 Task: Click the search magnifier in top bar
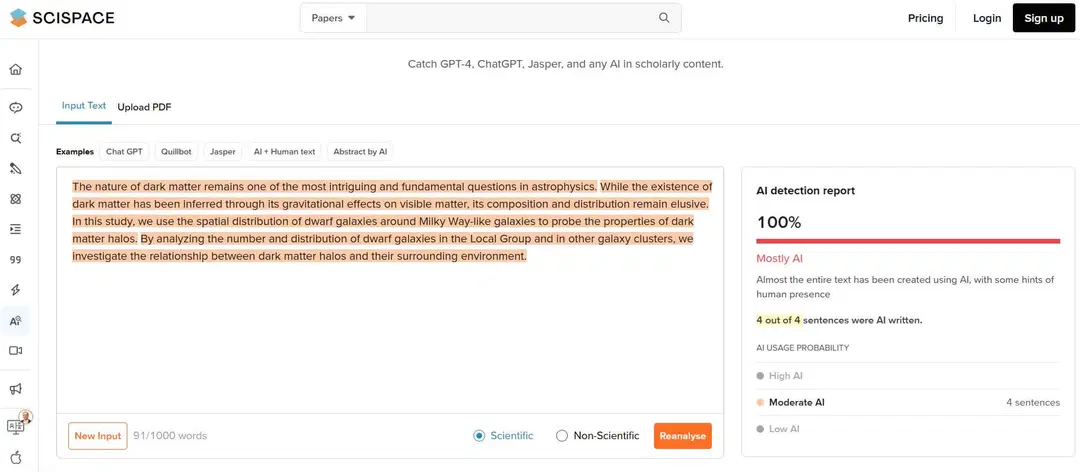click(x=664, y=18)
